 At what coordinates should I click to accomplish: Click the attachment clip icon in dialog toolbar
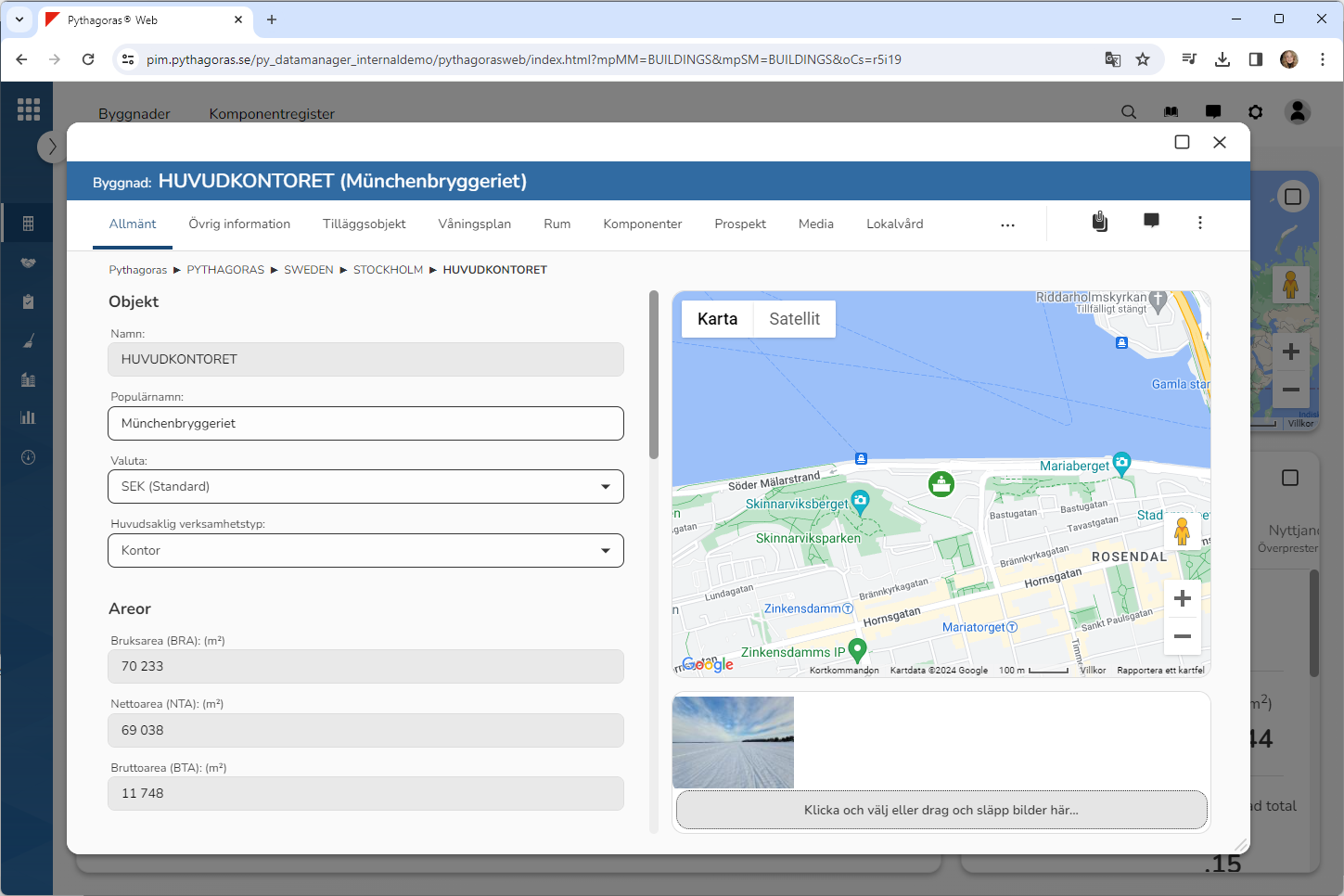coord(1099,222)
